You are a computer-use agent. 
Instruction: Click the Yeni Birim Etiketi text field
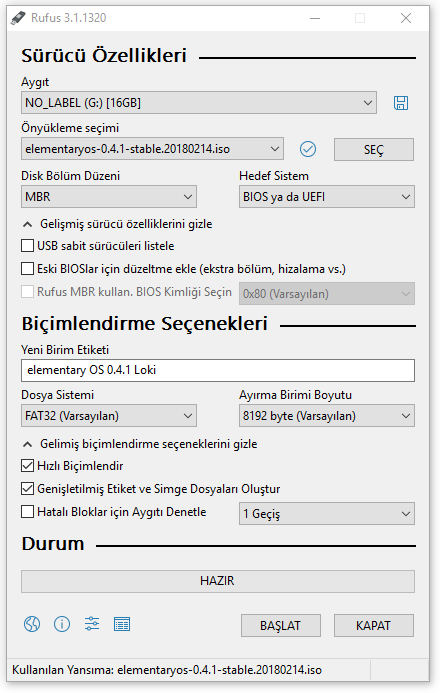218,370
